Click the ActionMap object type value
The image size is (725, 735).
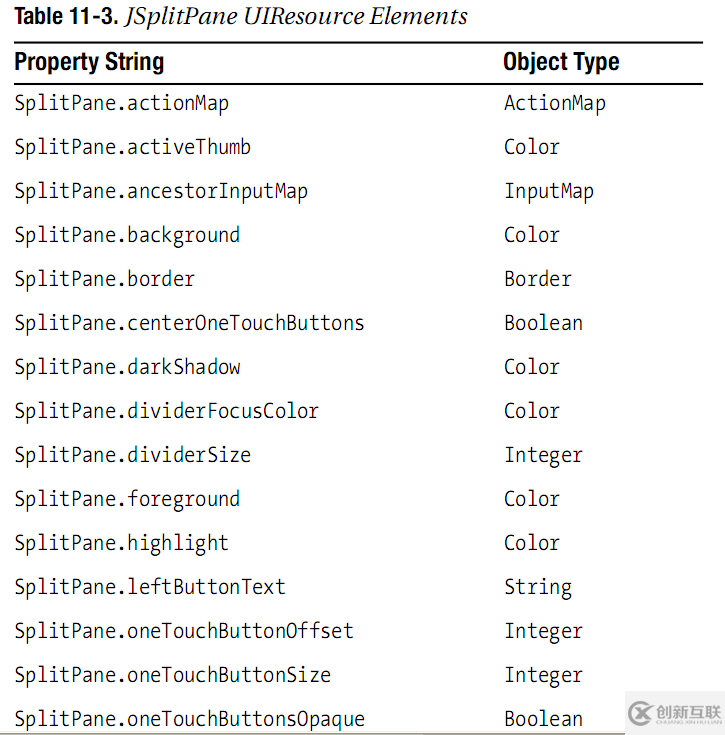point(555,103)
